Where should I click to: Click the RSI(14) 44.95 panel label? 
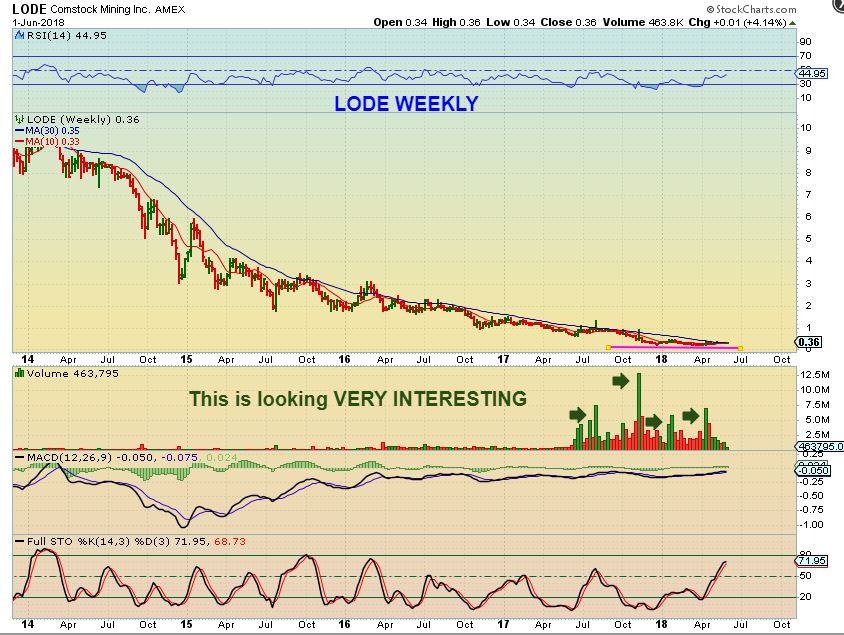pos(67,36)
